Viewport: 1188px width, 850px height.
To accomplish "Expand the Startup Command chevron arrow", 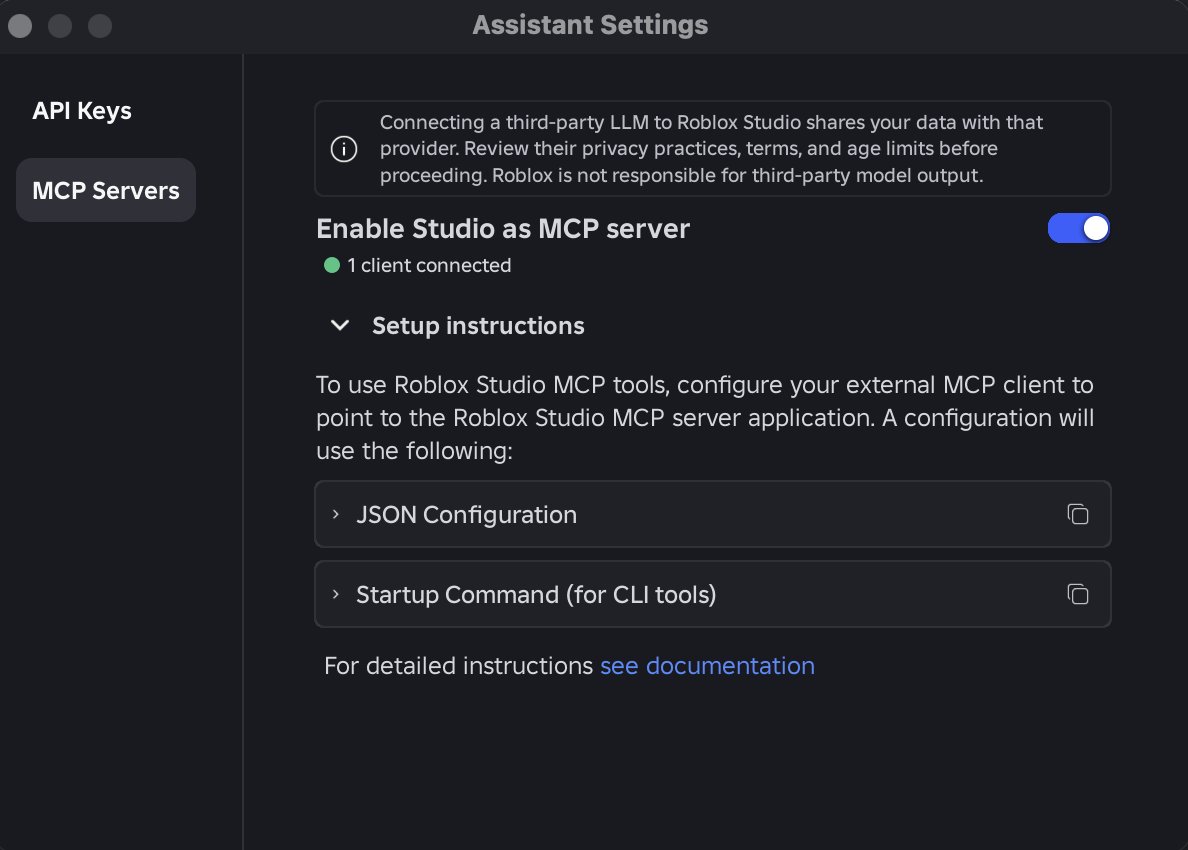I will point(336,594).
